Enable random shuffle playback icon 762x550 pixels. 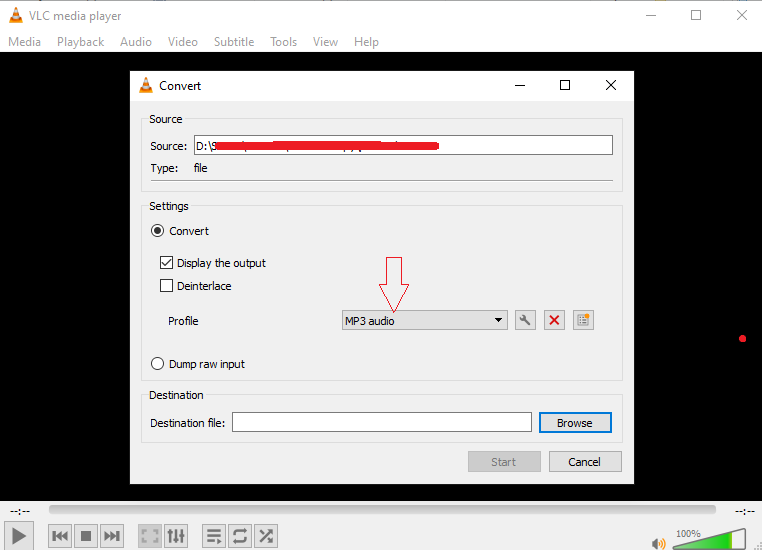click(x=266, y=536)
